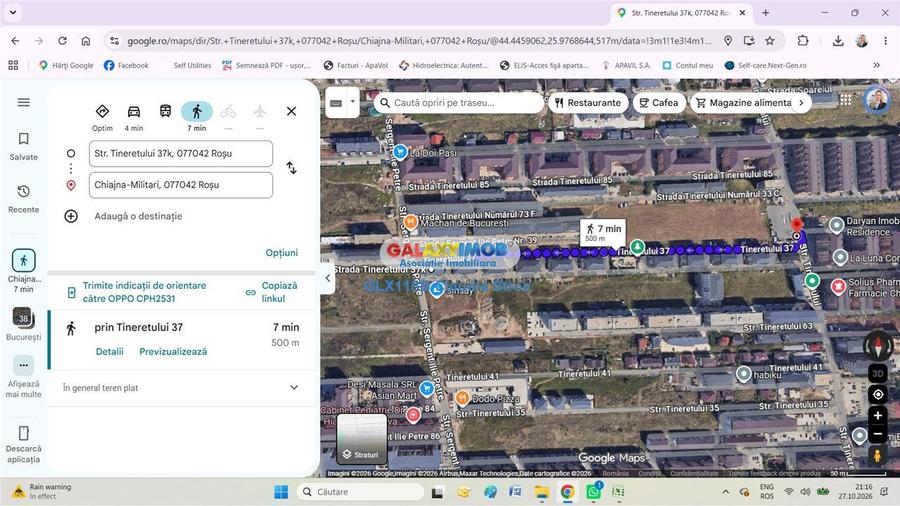Image resolution: width=900 pixels, height=506 pixels.
Task: Show my location on the map
Action: (x=878, y=394)
